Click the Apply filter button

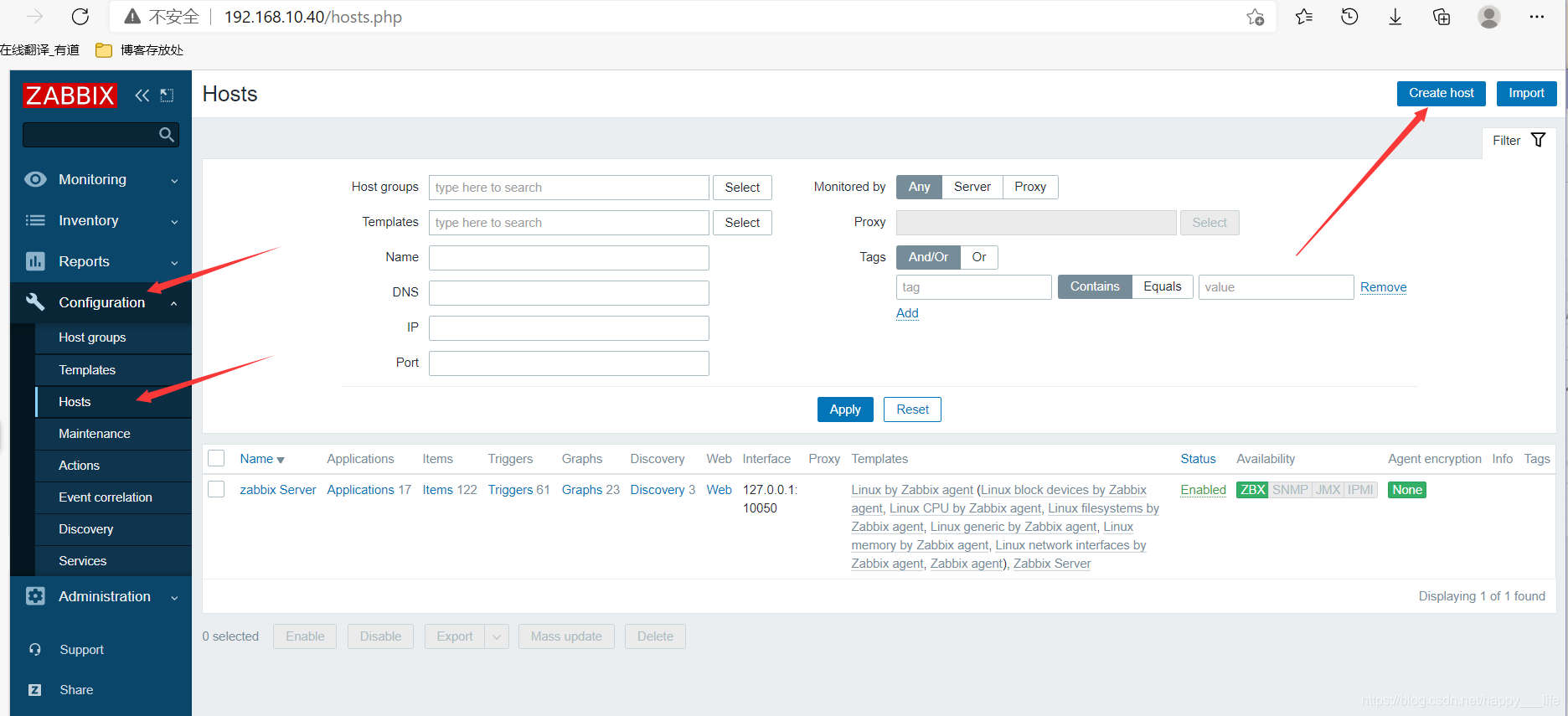pyautogui.click(x=845, y=410)
